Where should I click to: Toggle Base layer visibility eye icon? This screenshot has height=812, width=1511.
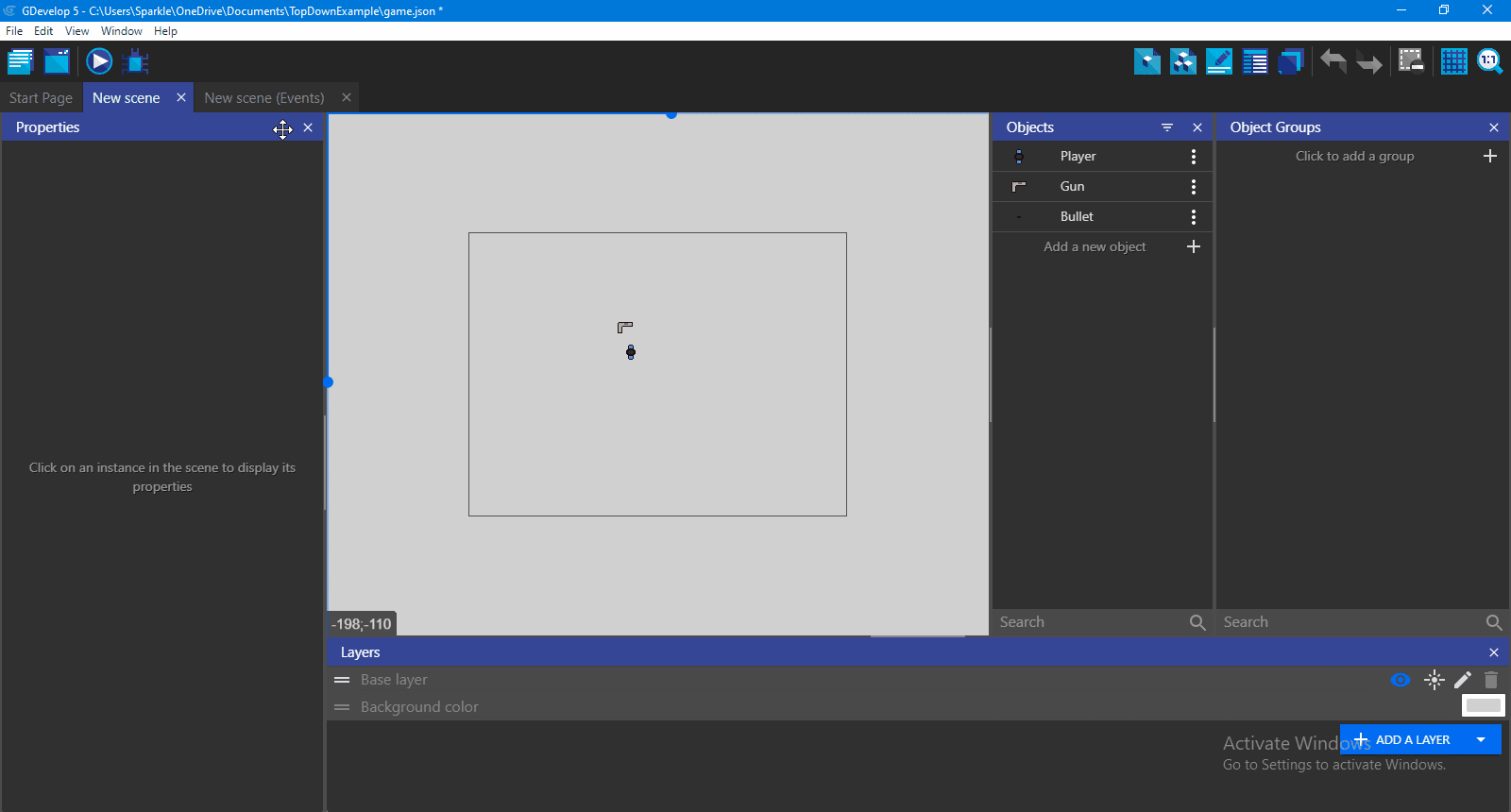point(1401,680)
